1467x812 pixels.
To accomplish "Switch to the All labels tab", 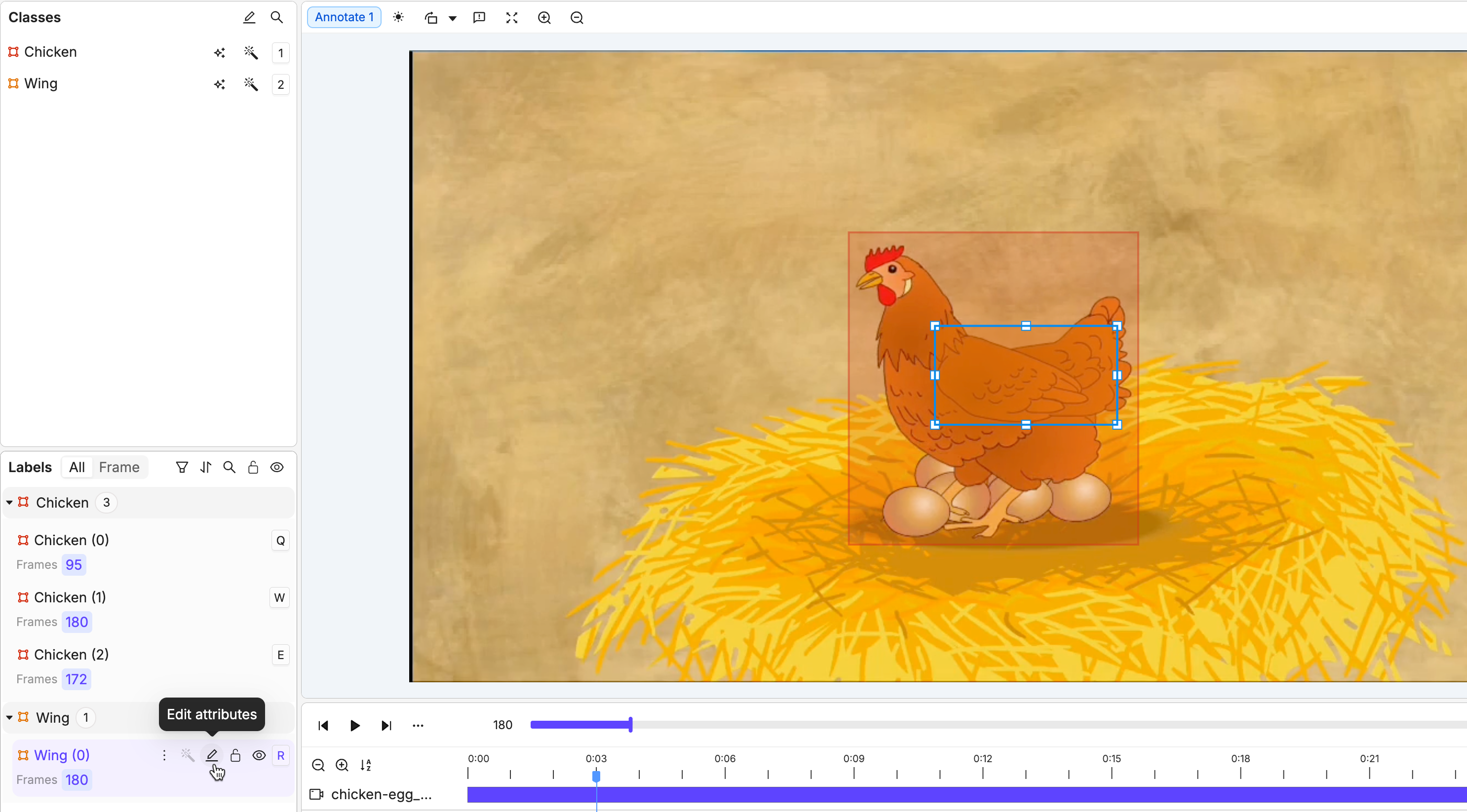I will pos(77,468).
